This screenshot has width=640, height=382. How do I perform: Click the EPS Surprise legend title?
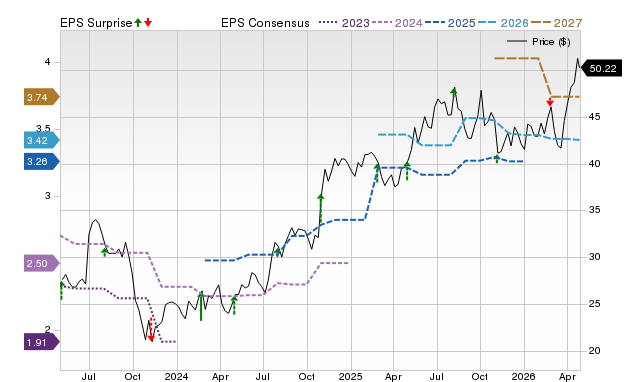point(96,23)
